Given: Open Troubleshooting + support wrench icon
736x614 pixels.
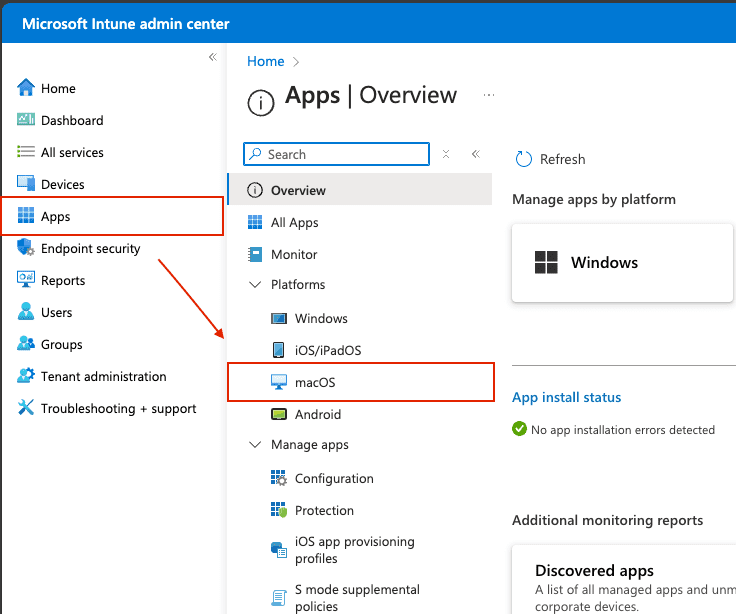Looking at the screenshot, I should pyautogui.click(x=26, y=408).
